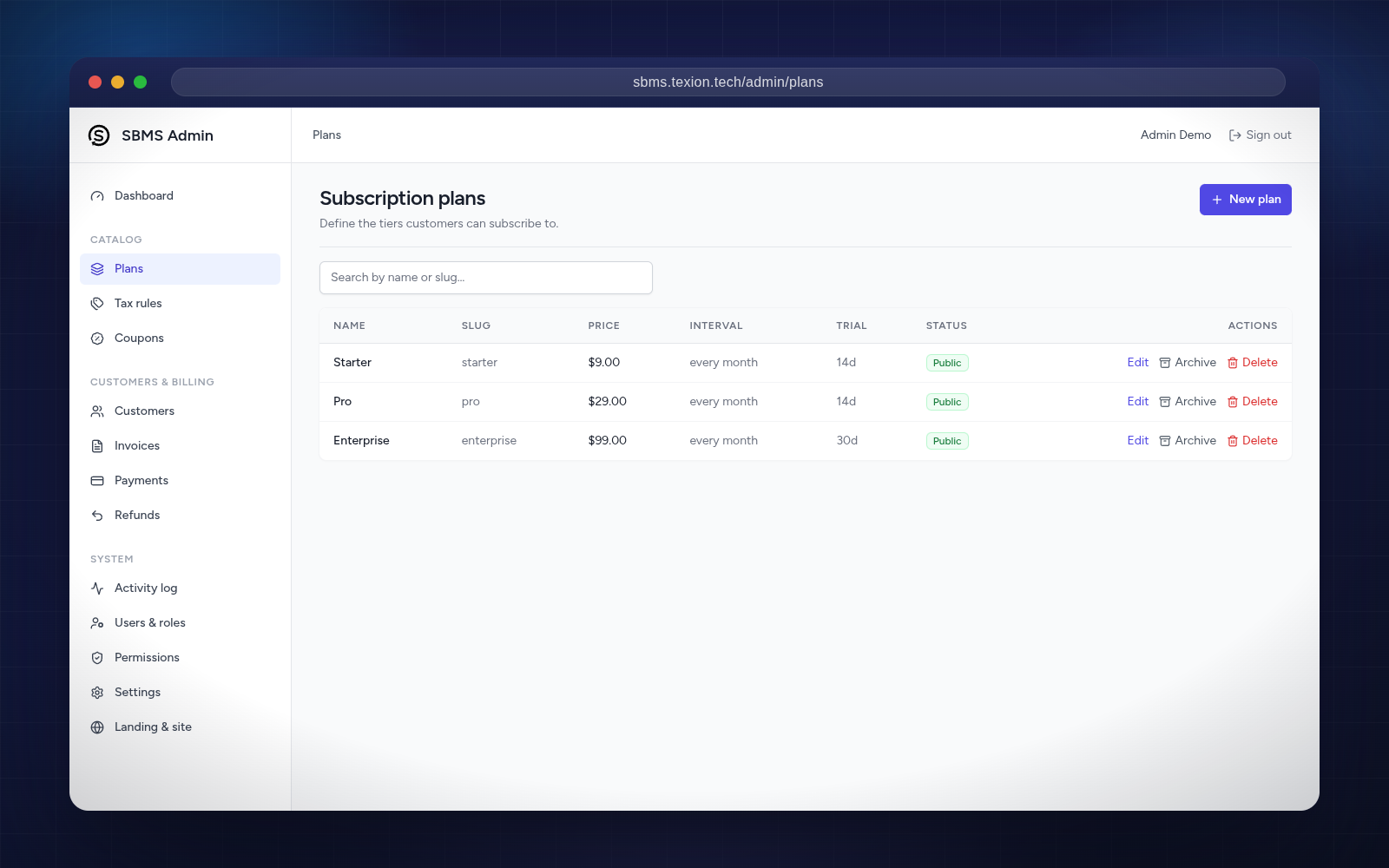Archive the Enterprise plan

1188,441
